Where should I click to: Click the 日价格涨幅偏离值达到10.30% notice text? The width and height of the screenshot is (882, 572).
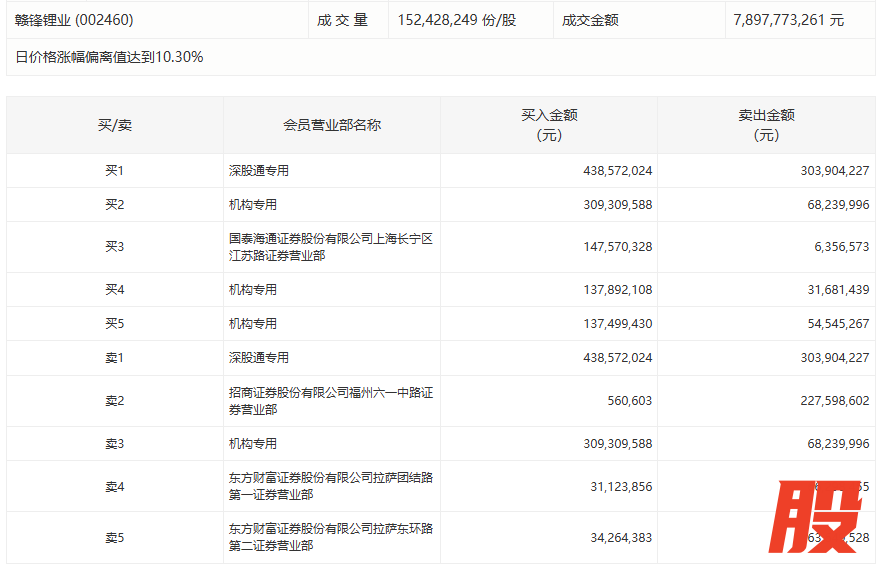click(109, 57)
